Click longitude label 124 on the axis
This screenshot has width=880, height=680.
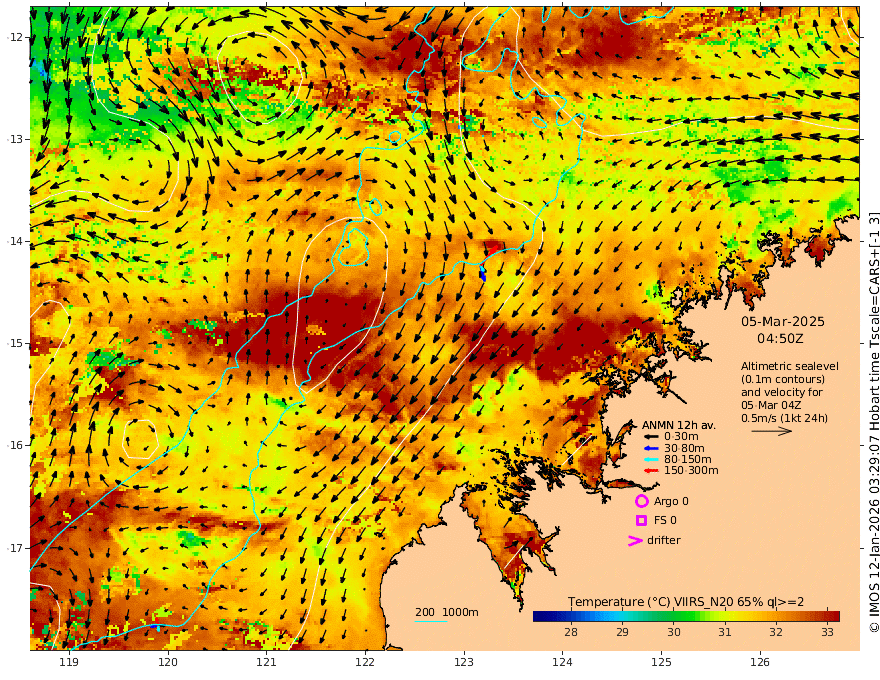(563, 663)
